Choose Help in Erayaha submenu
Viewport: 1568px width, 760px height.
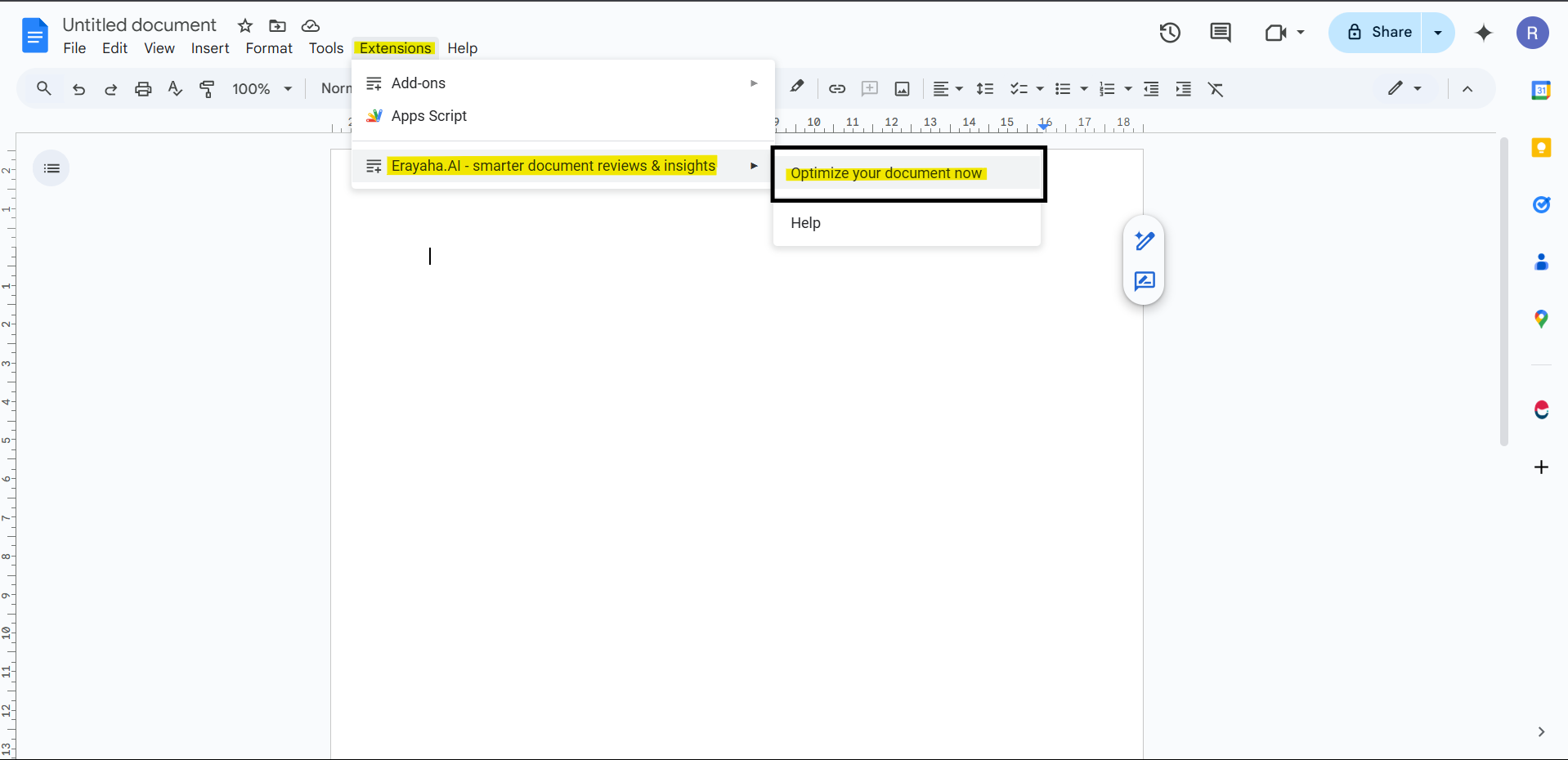tap(907, 223)
